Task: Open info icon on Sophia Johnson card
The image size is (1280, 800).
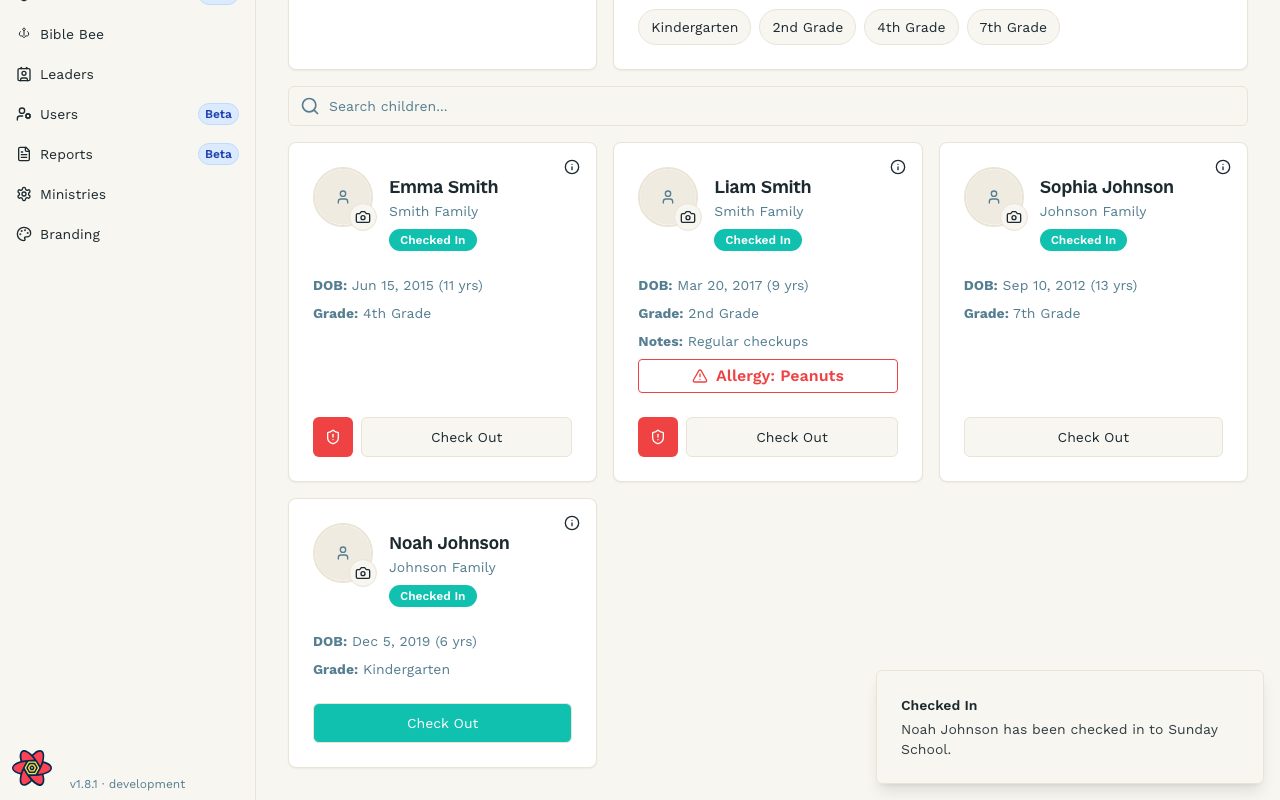Action: click(x=1223, y=167)
